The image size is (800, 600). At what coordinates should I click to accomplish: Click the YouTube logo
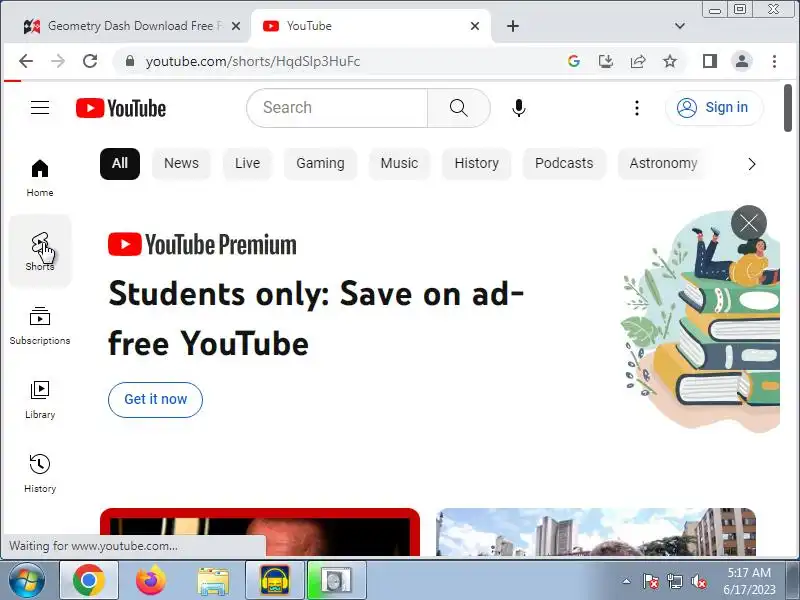click(x=121, y=108)
